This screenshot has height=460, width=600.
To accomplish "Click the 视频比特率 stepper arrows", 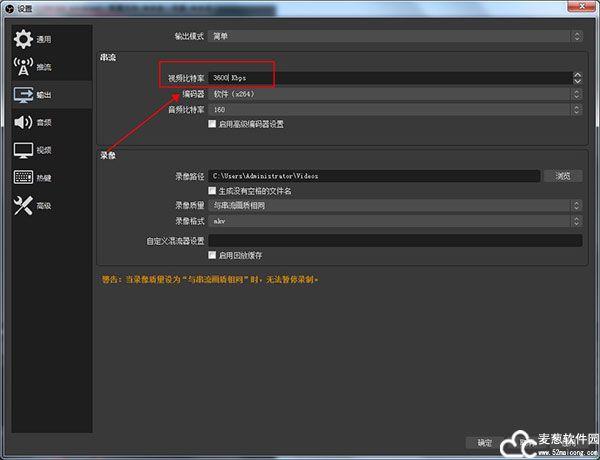I will [x=577, y=77].
